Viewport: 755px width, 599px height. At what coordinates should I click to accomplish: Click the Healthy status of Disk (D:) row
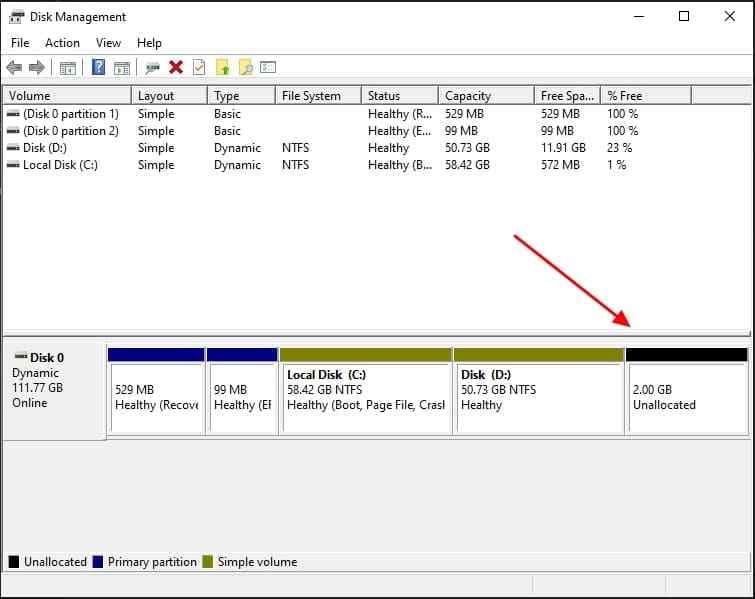389,148
